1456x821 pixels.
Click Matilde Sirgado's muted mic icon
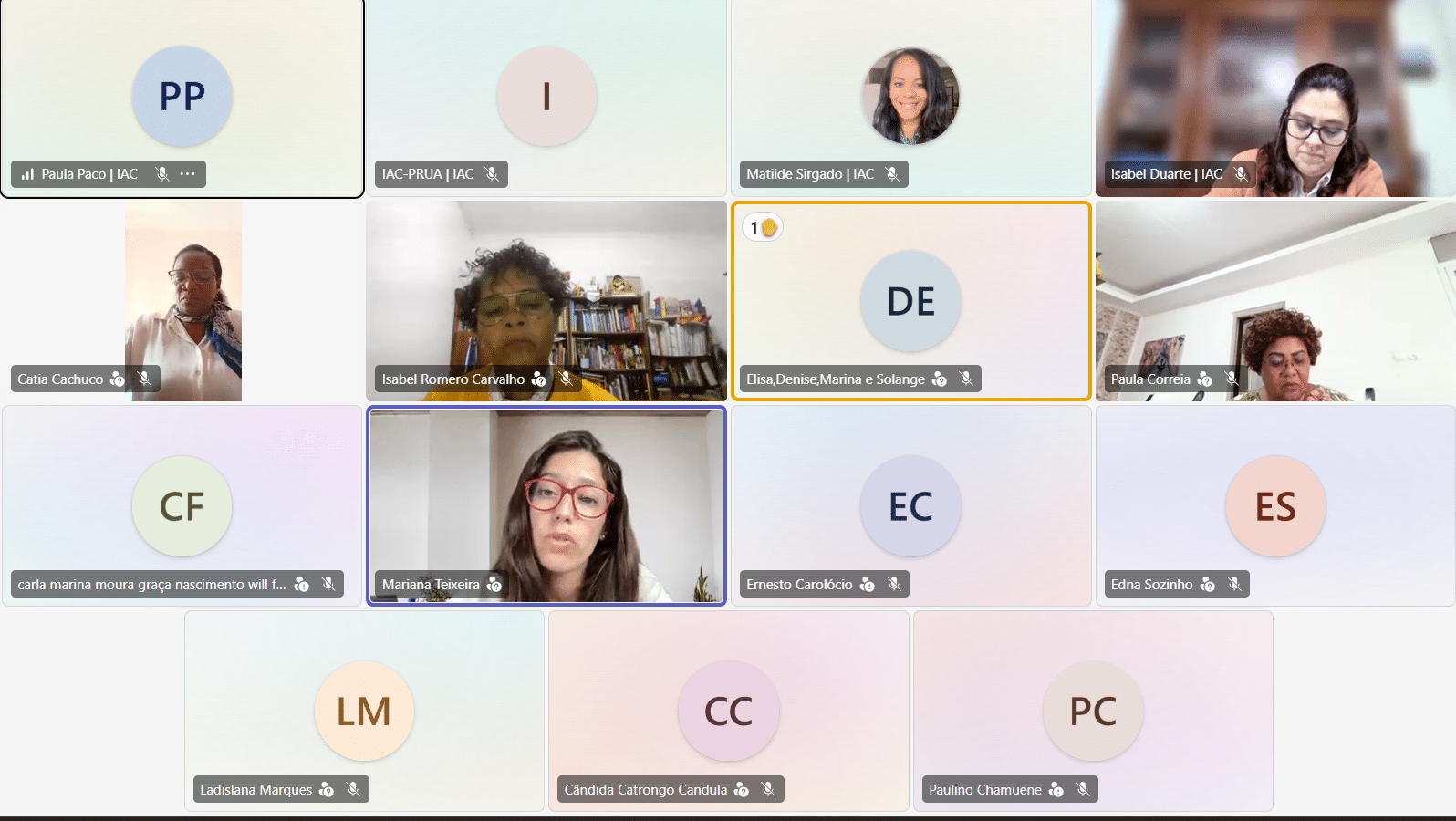pyautogui.click(x=892, y=173)
